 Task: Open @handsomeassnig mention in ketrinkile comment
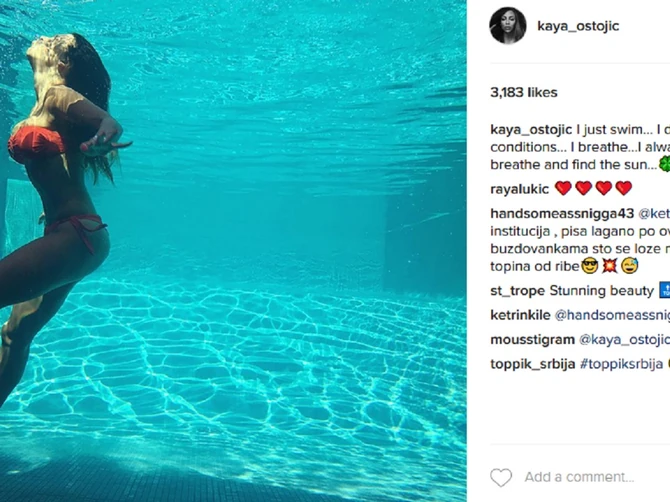pyautogui.click(x=612, y=315)
